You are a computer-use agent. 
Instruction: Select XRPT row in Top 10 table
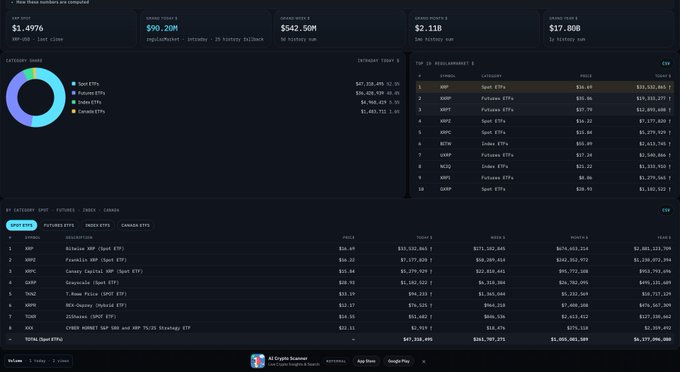(x=544, y=110)
